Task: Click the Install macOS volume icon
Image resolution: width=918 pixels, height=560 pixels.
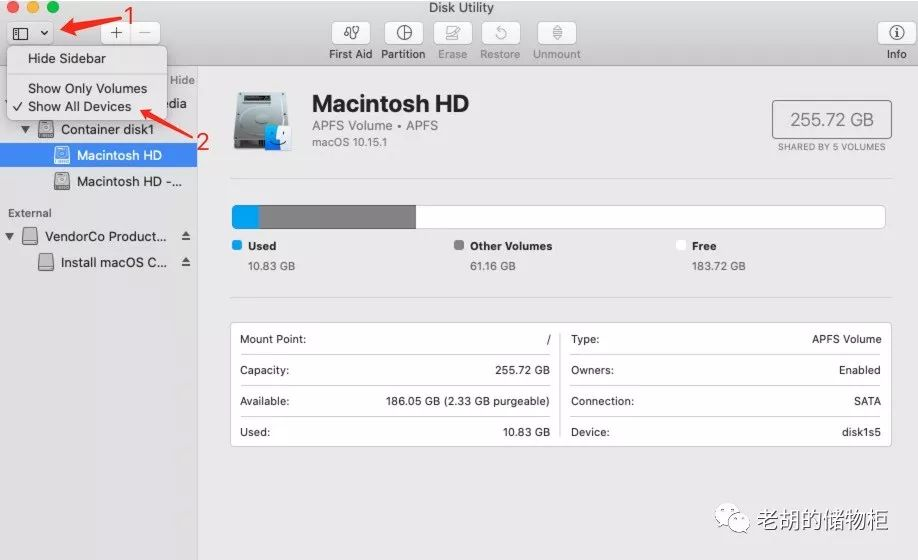Action: 46,262
